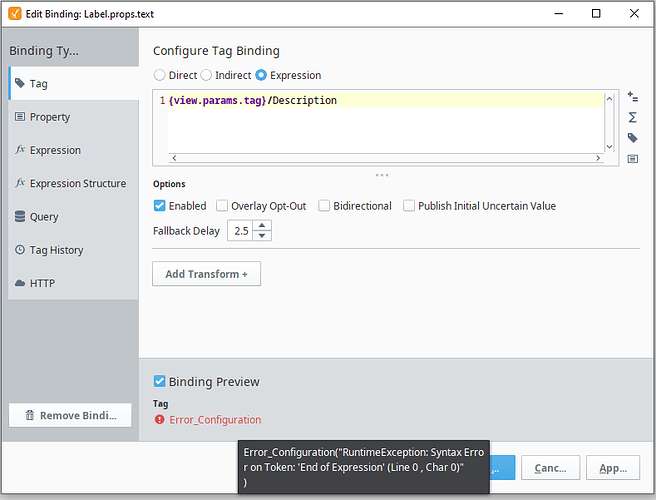The width and height of the screenshot is (656, 500).
Task: Click the Ignition app icon in title bar
Action: pyautogui.click(x=15, y=13)
